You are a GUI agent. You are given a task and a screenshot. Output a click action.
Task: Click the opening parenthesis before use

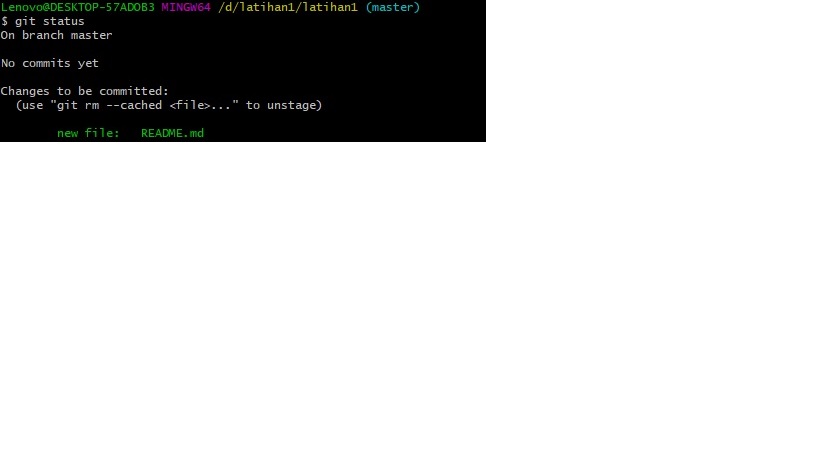point(19,105)
